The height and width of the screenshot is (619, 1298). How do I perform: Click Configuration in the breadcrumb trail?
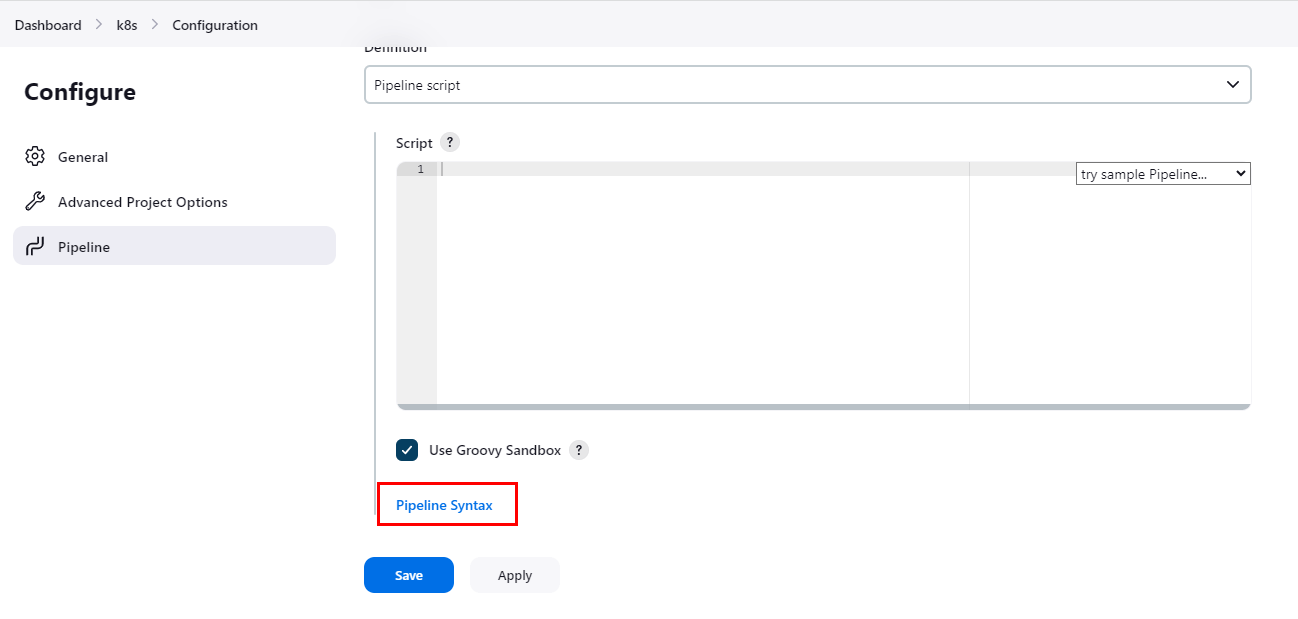coord(215,24)
